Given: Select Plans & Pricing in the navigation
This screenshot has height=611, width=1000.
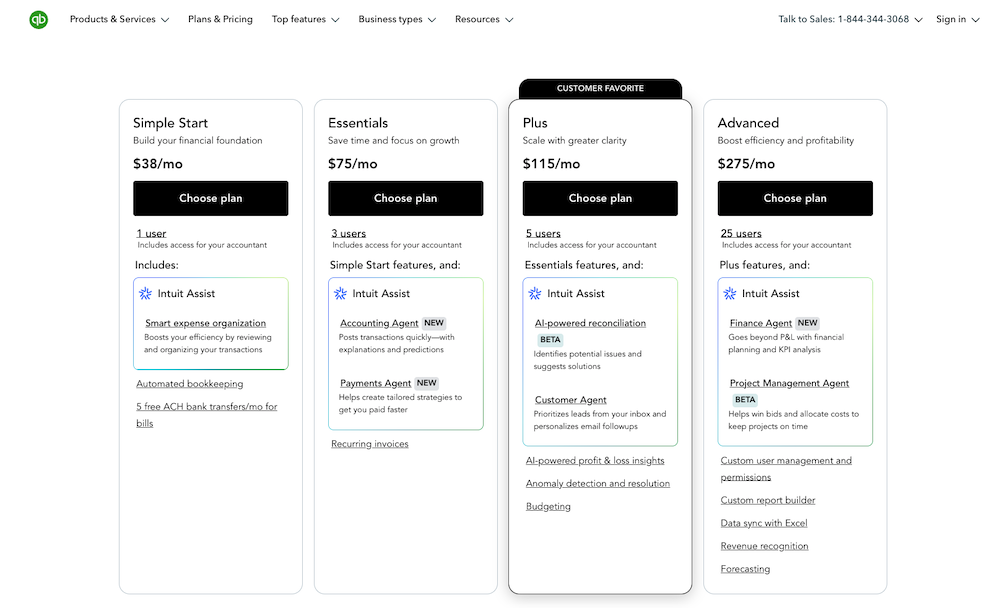Looking at the screenshot, I should coord(219,18).
